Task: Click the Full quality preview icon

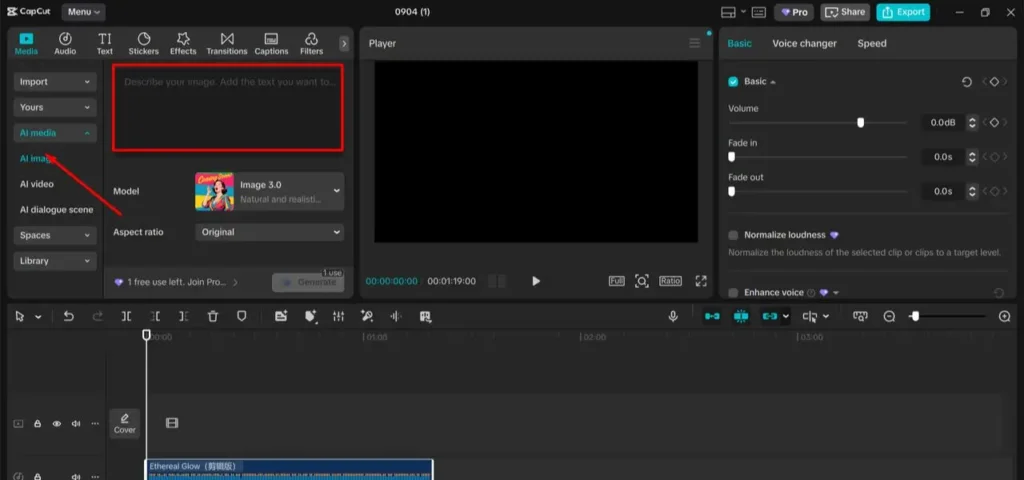Action: 616,281
